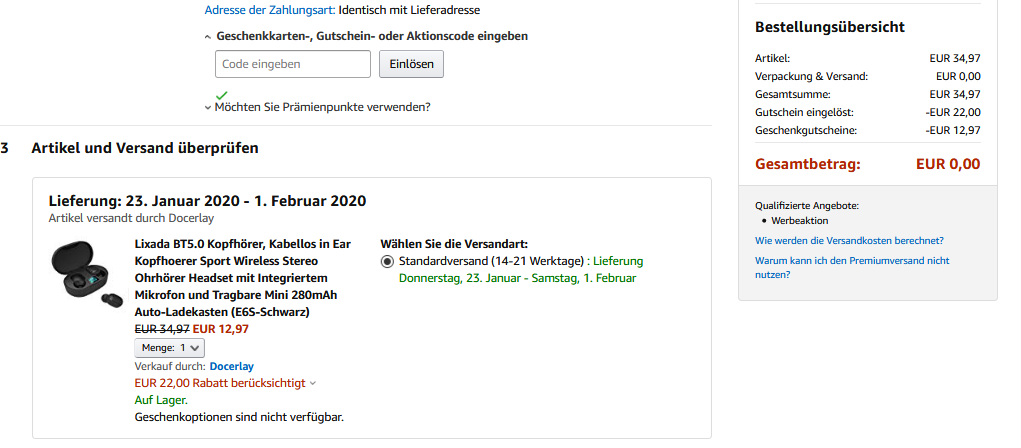Click the green checkmark icon below the code field

221,95
